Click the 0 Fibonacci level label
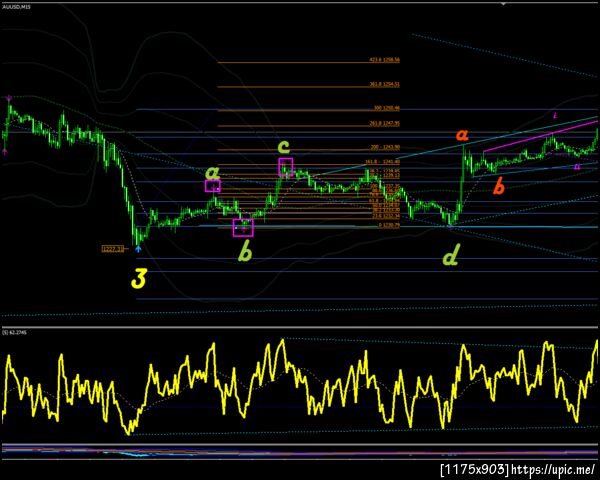 (389, 225)
